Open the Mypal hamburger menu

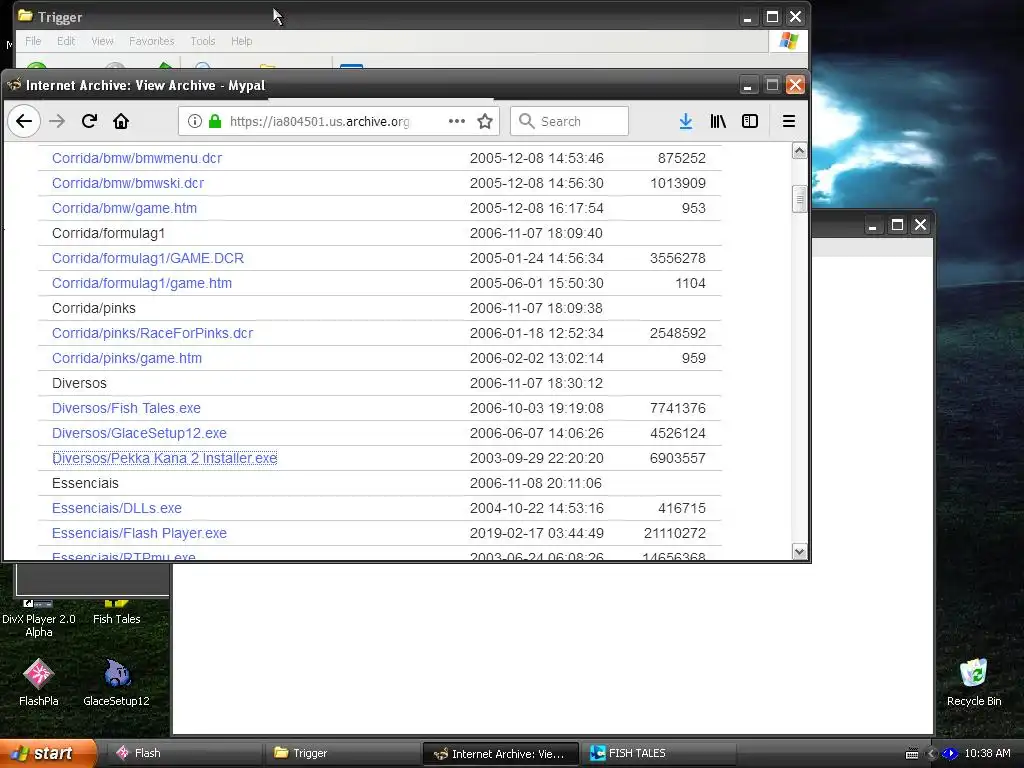[x=789, y=121]
